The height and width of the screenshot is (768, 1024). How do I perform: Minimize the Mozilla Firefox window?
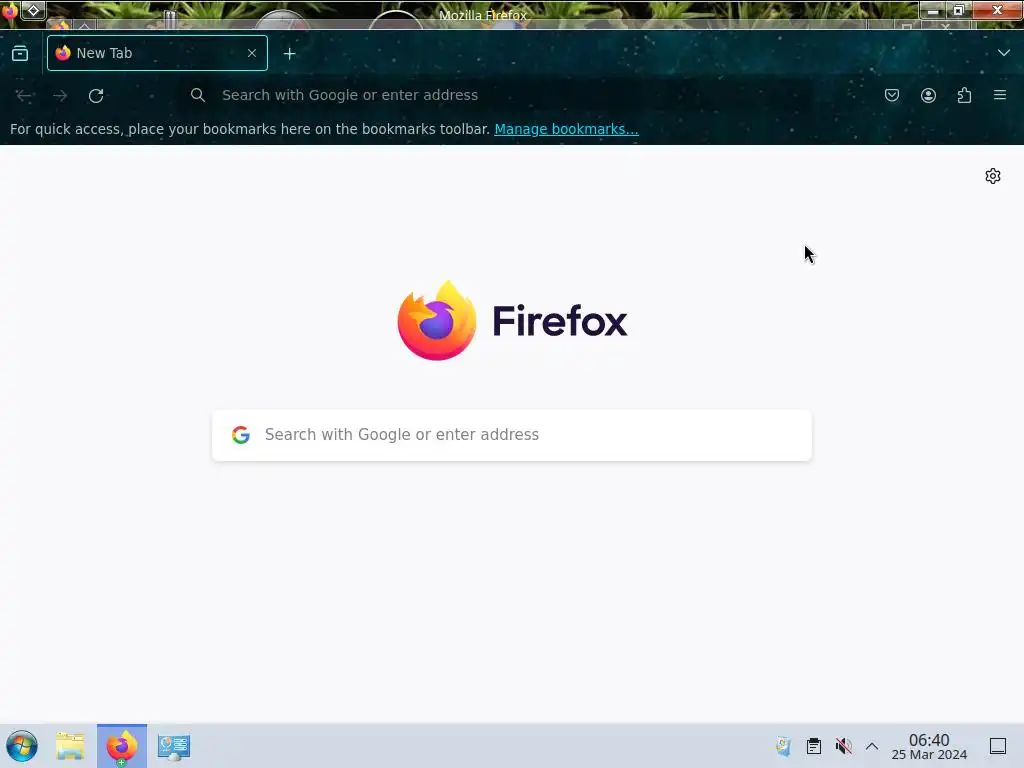click(933, 10)
